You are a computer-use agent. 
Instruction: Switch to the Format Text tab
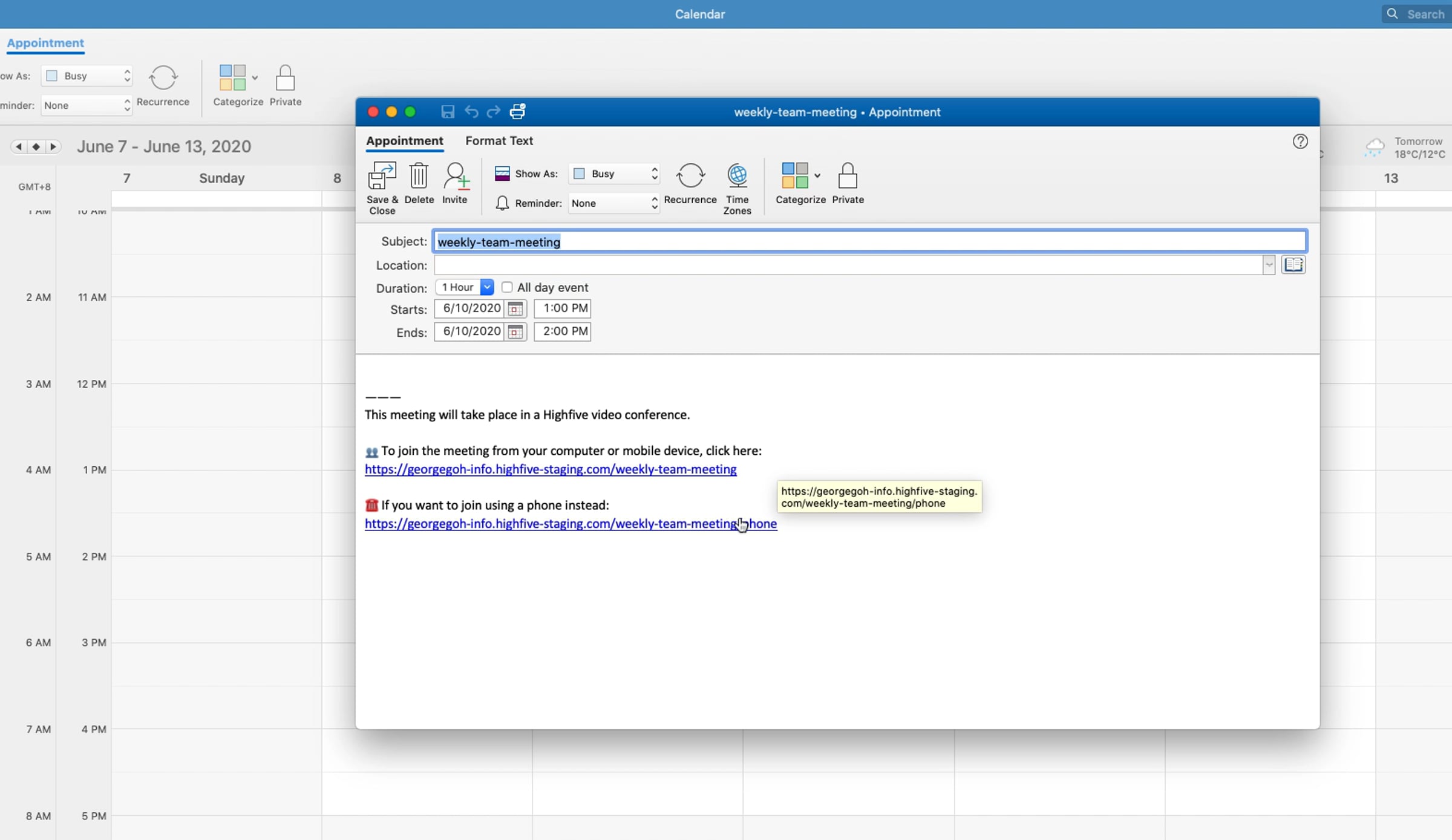499,141
